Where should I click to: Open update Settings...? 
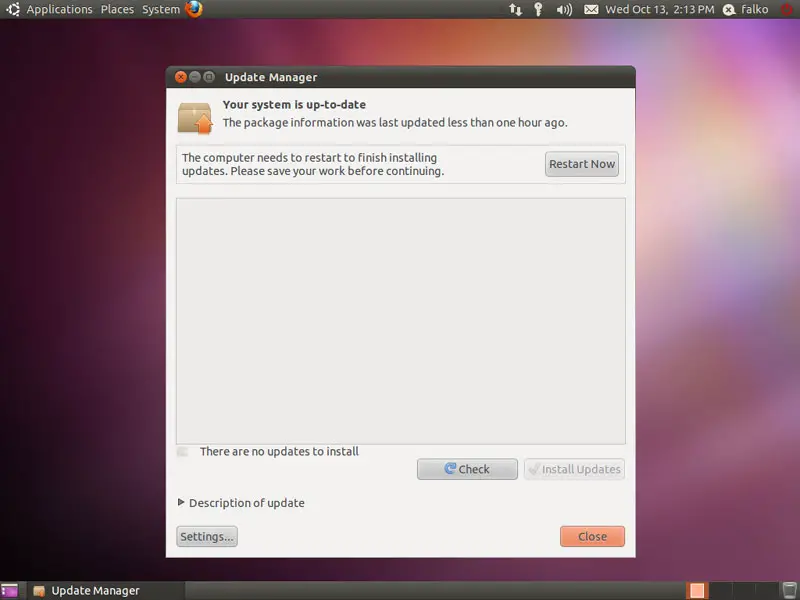[207, 536]
